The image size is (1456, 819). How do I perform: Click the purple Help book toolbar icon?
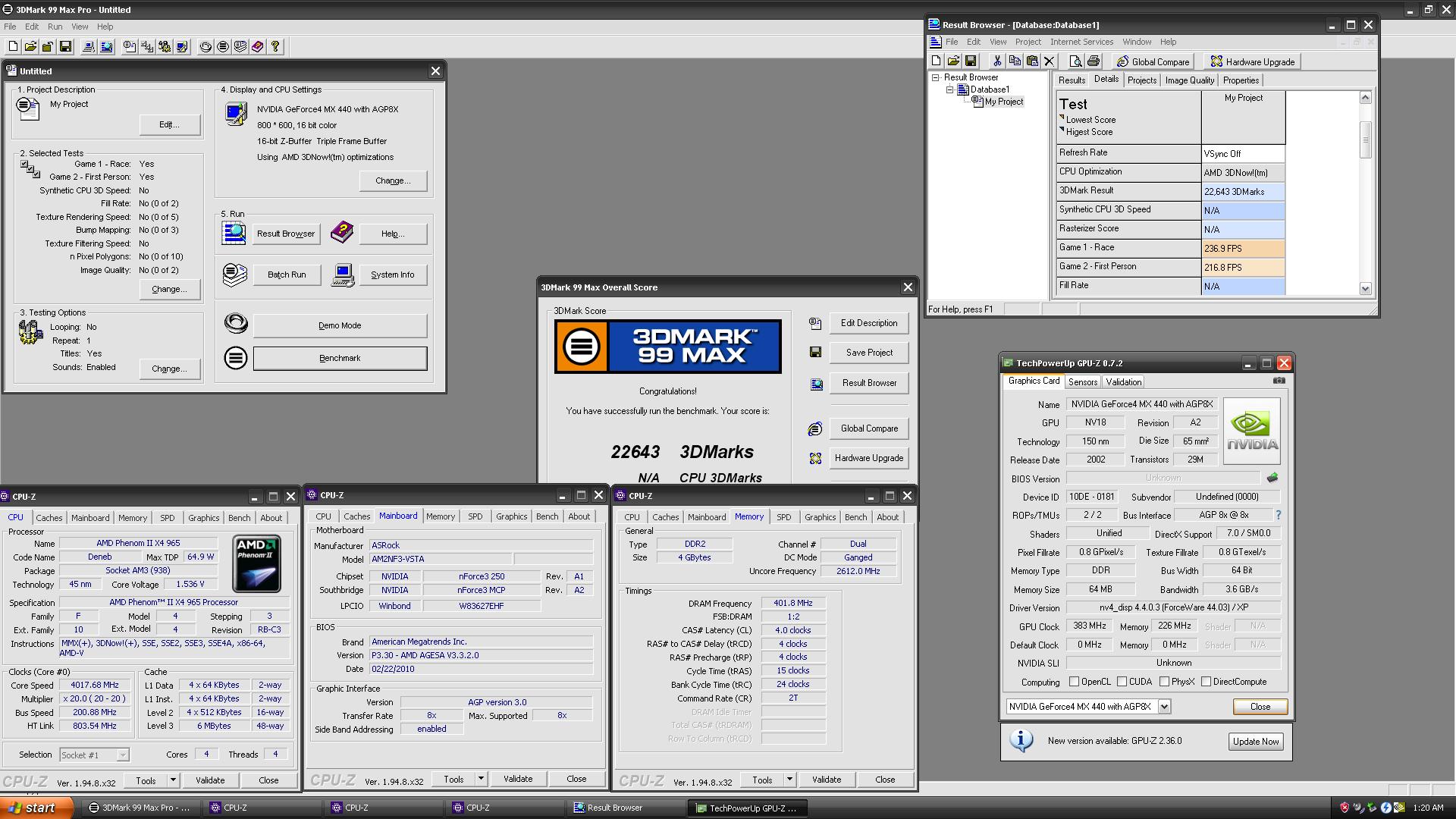pos(258,47)
